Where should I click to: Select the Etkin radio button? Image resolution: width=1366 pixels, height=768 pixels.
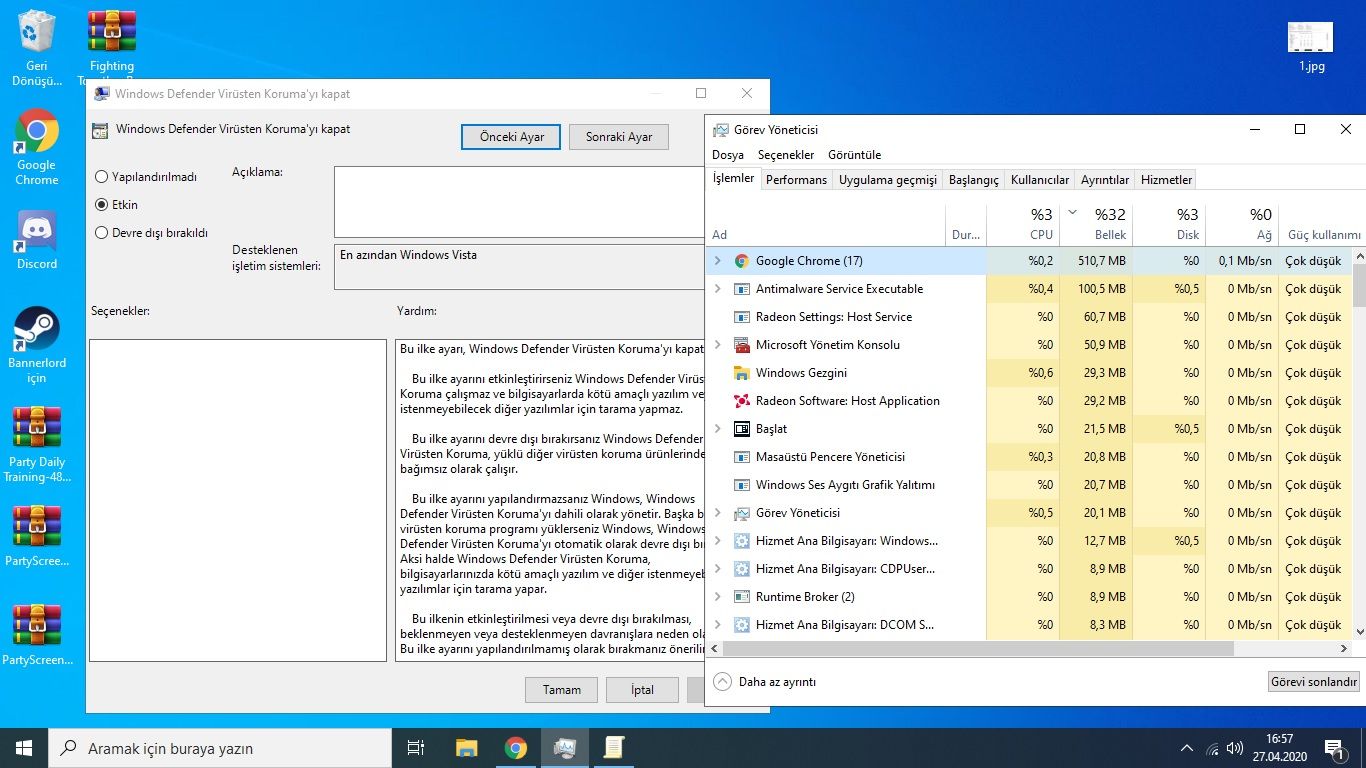[x=102, y=205]
